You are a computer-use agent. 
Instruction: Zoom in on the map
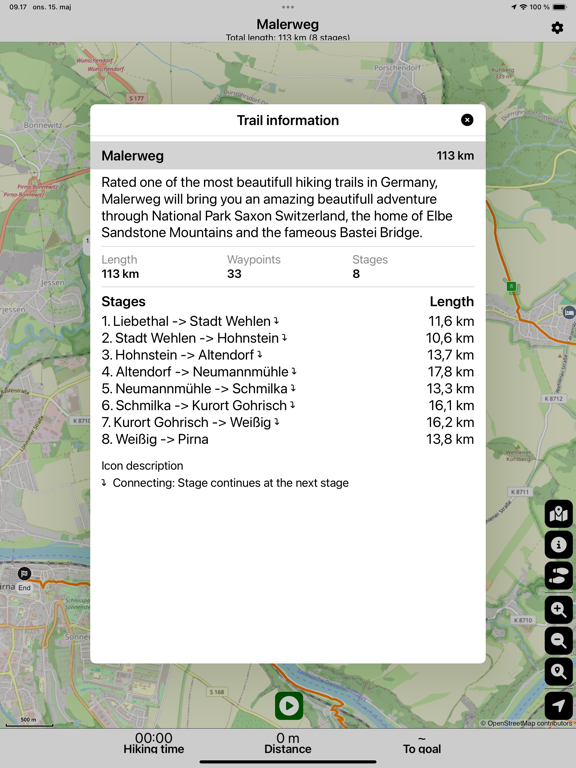[559, 610]
